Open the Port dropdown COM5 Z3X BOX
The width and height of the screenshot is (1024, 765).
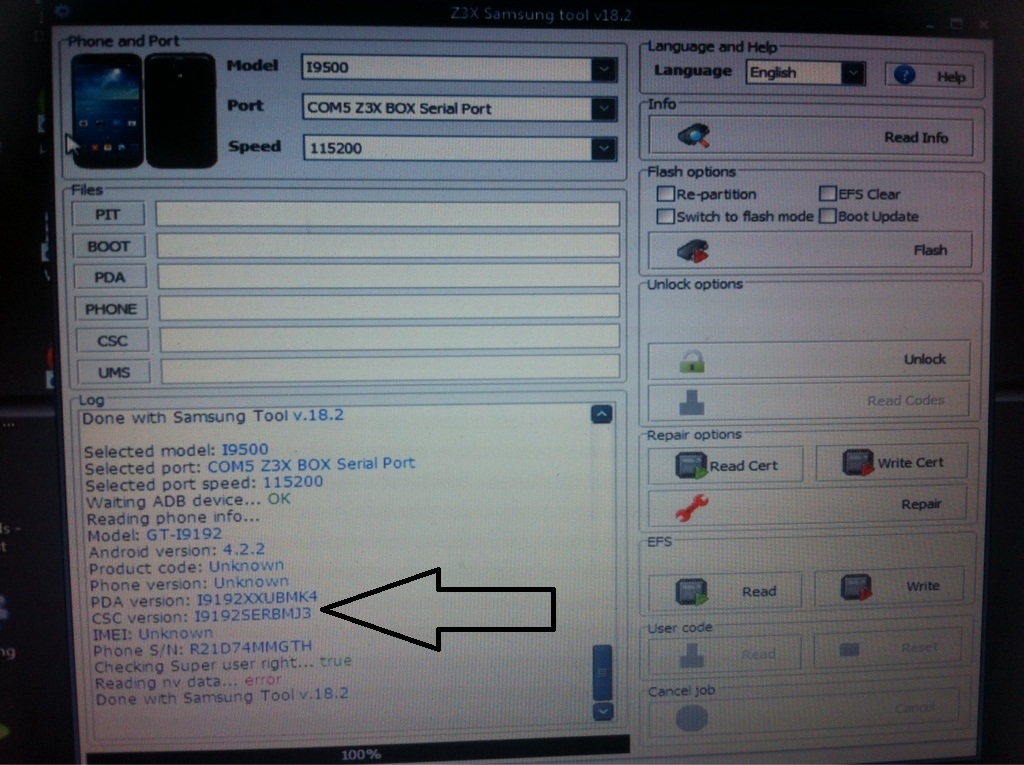point(603,108)
